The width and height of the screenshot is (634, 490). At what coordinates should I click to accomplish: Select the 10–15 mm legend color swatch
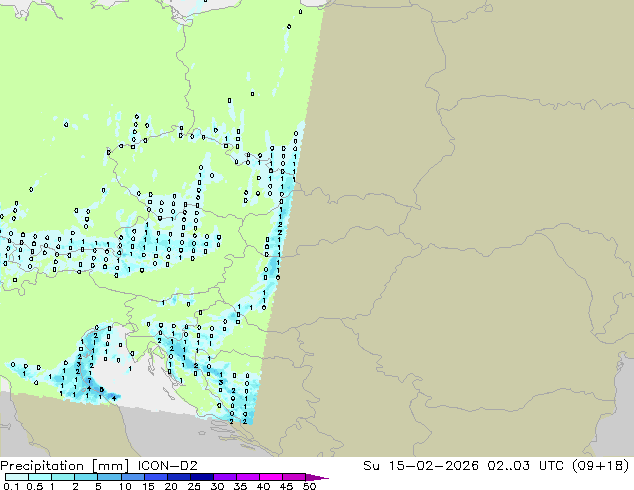[132, 477]
